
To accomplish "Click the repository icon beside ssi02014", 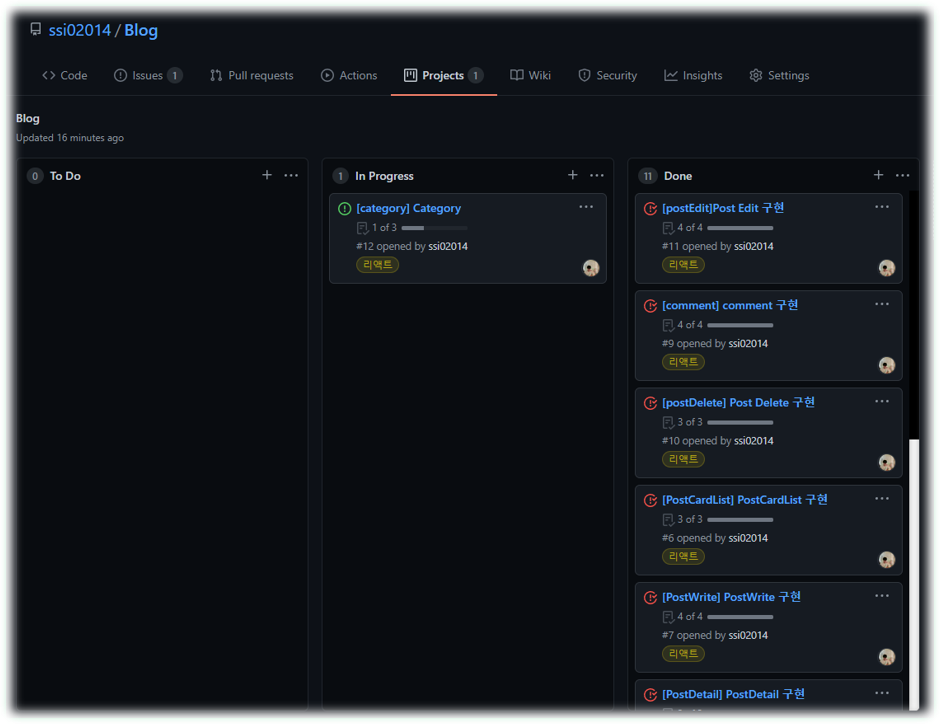I will click(x=36, y=29).
